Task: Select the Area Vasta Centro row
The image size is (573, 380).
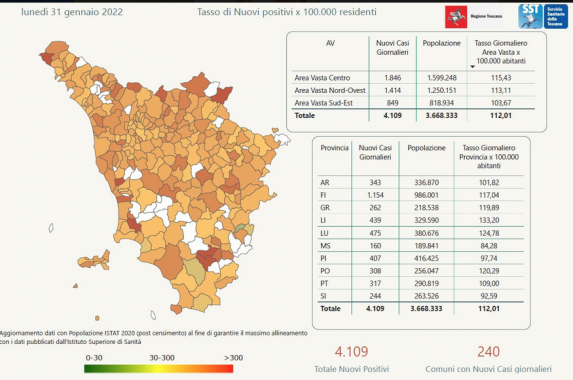Action: 413,78
